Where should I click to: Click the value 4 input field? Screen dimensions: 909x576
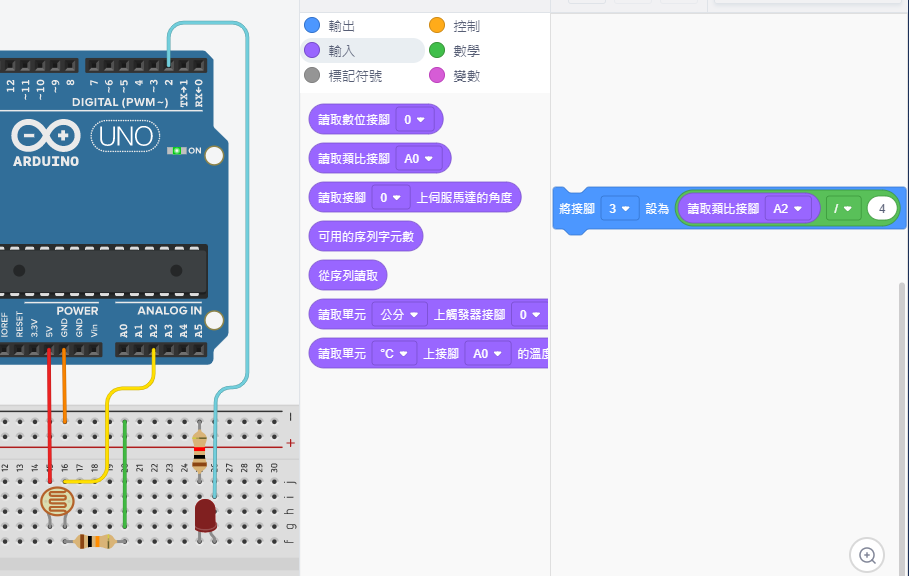882,209
